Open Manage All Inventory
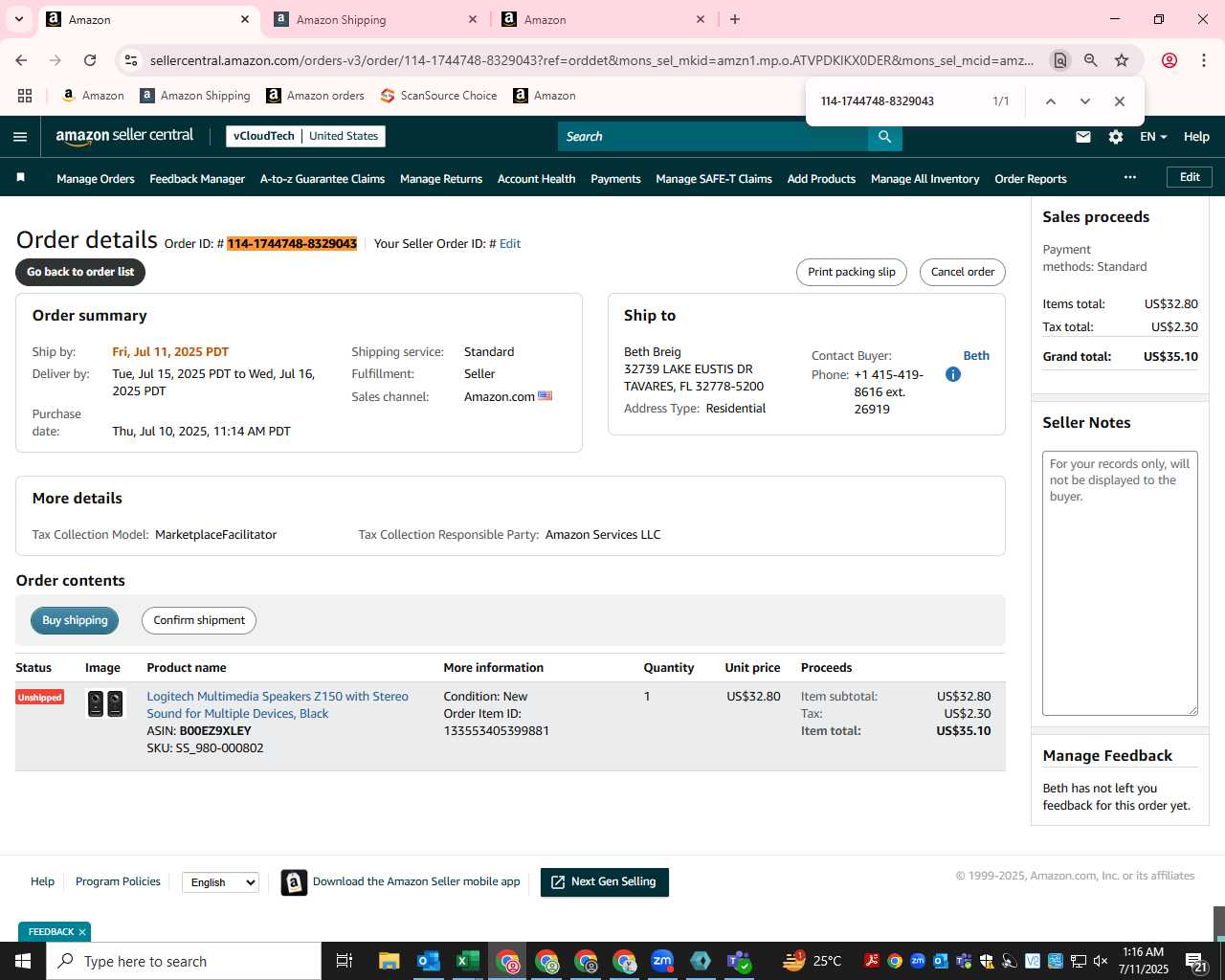1225x980 pixels. click(x=925, y=179)
